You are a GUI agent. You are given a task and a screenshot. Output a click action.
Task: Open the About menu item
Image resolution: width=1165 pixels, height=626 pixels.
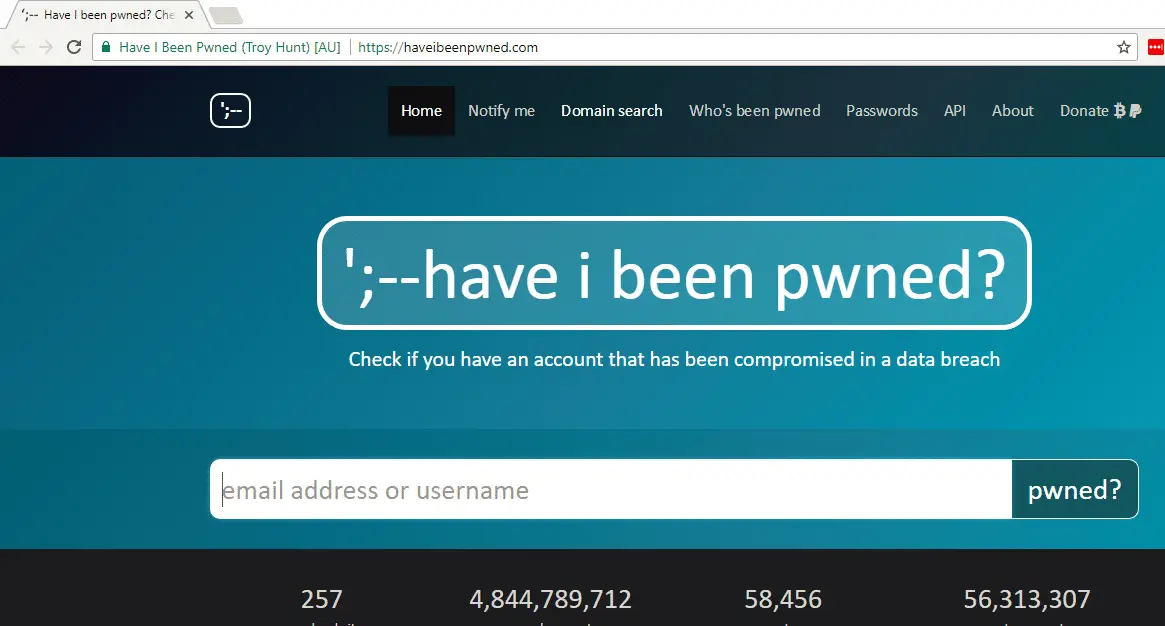point(1013,111)
